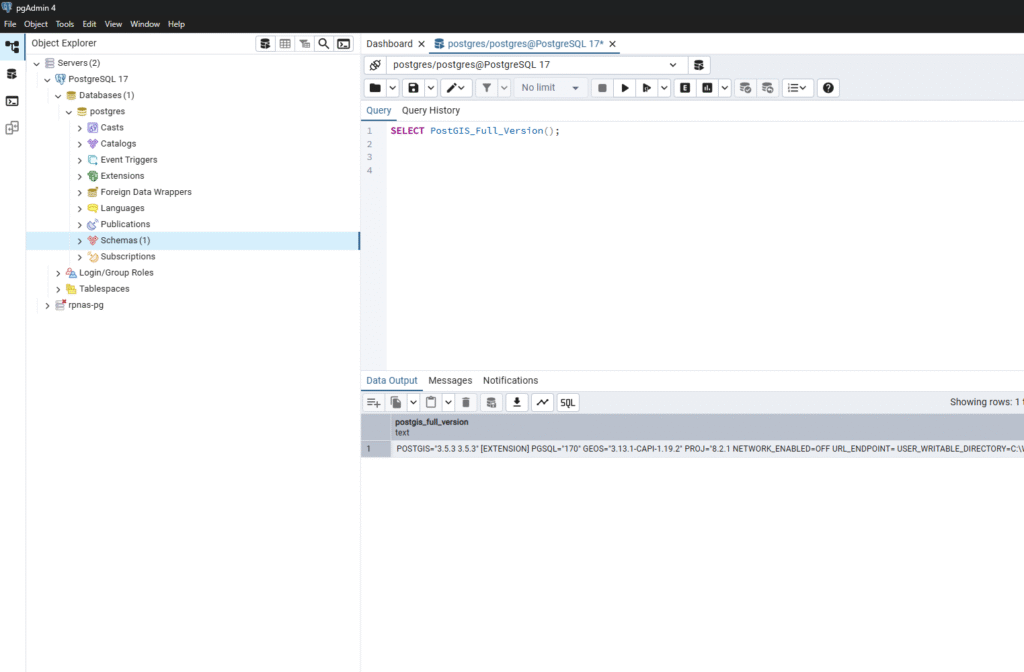Toggle the connection status icon
This screenshot has height=672, width=1024.
click(375, 65)
